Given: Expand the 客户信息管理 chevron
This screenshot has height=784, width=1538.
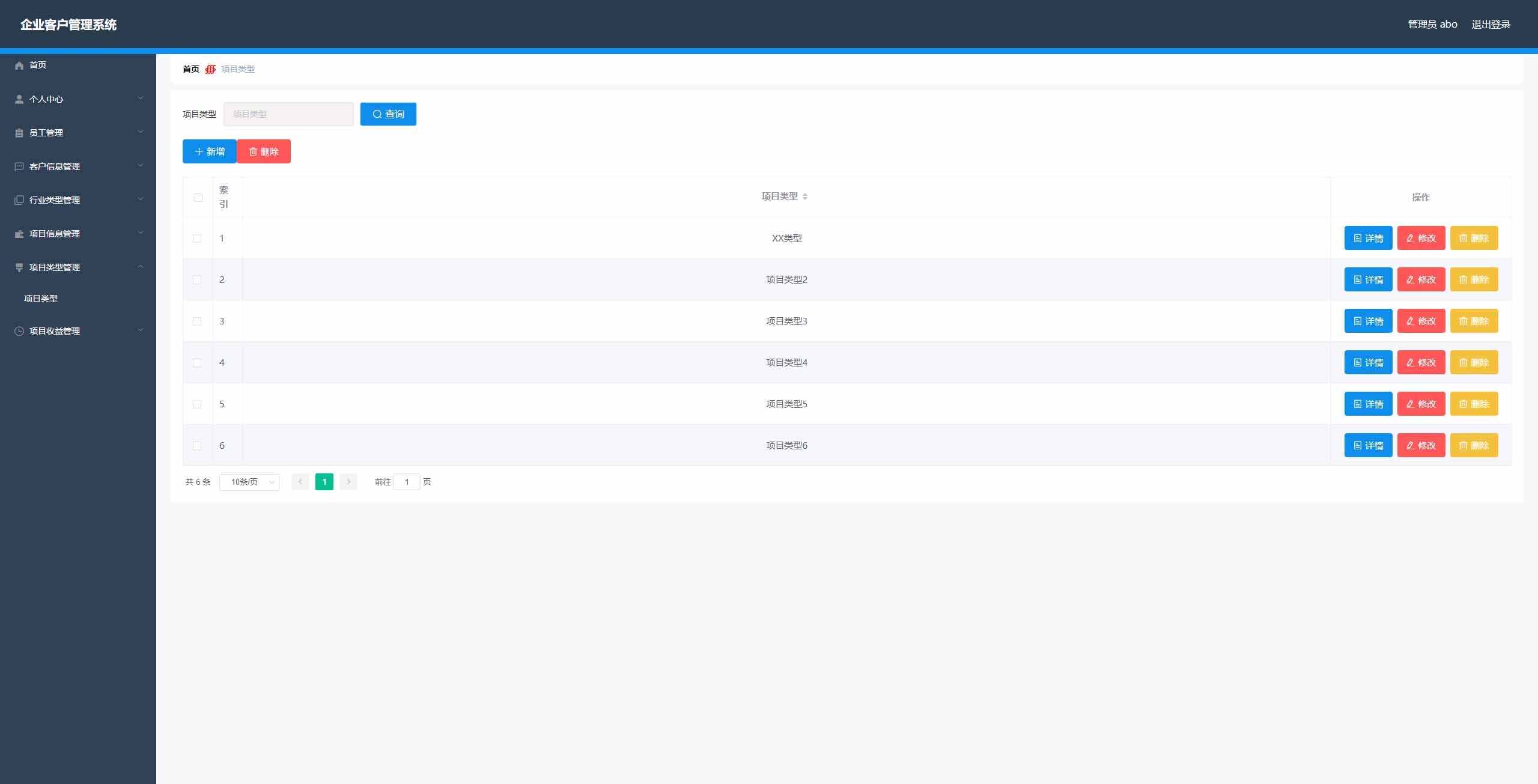Looking at the screenshot, I should point(141,165).
